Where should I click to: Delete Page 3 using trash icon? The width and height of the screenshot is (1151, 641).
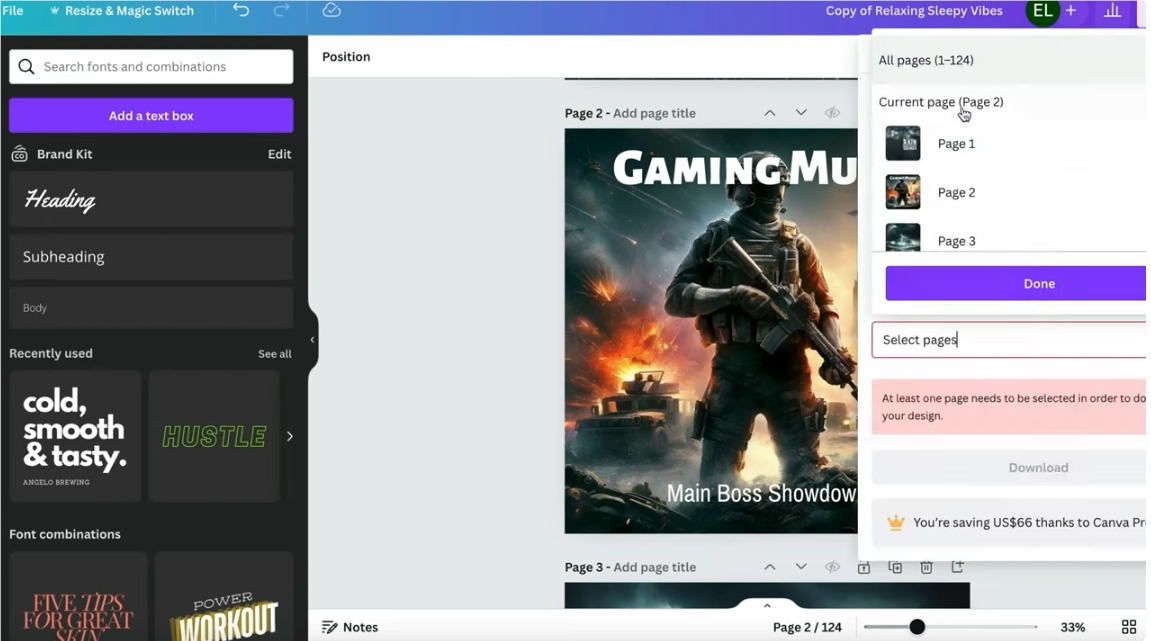pyautogui.click(x=926, y=567)
